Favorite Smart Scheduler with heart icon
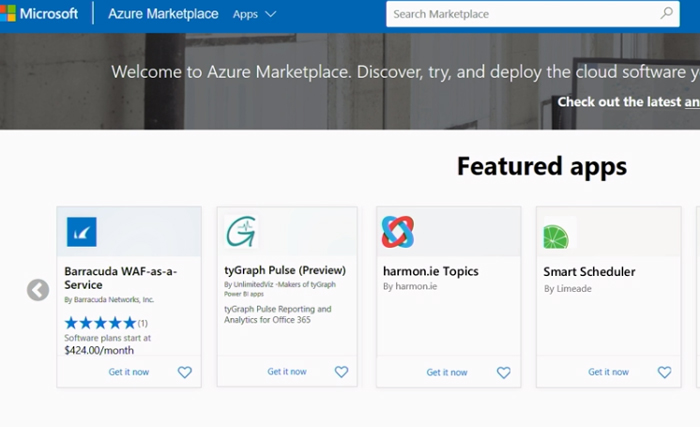The height and width of the screenshot is (427, 700). [664, 372]
